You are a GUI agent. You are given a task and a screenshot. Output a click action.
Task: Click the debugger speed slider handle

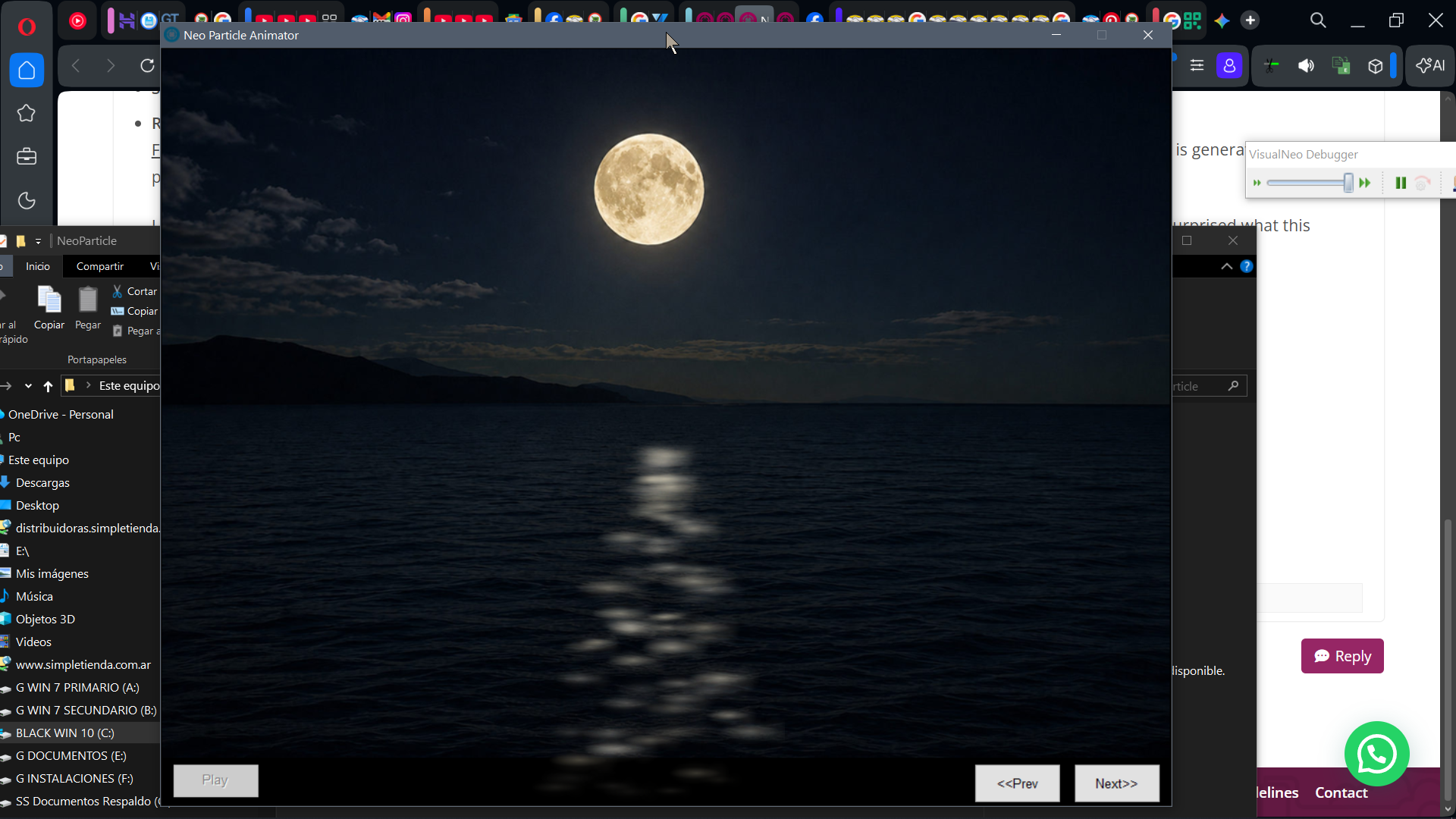click(1348, 183)
